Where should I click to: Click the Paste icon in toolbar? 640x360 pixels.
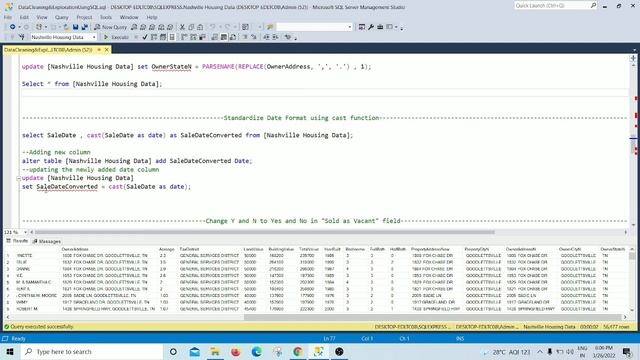tap(200, 27)
